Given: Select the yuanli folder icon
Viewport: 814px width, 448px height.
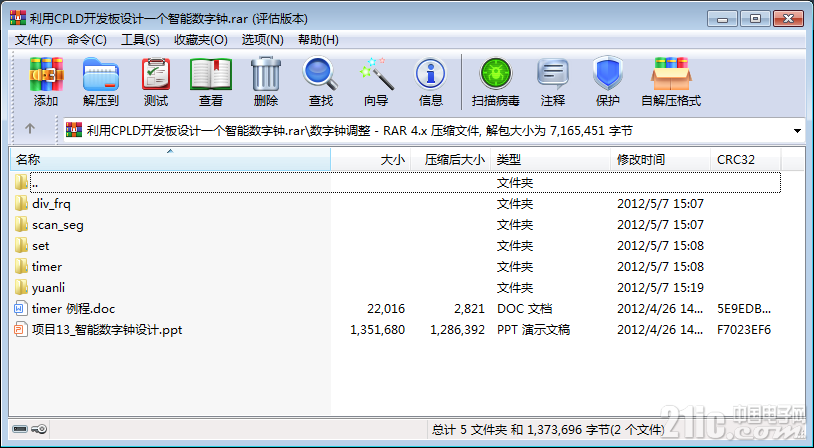Looking at the screenshot, I should [21, 287].
